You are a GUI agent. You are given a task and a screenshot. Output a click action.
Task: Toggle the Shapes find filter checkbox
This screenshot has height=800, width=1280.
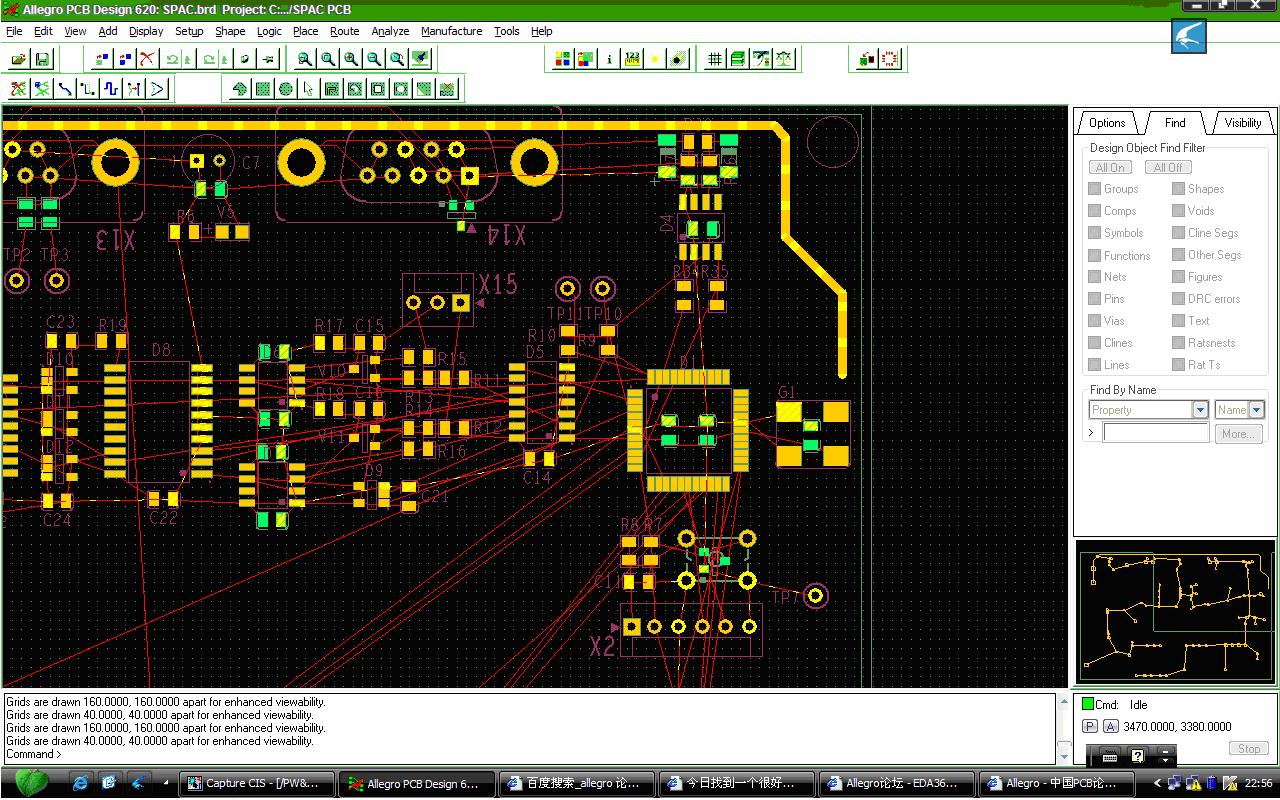pyautogui.click(x=1179, y=189)
